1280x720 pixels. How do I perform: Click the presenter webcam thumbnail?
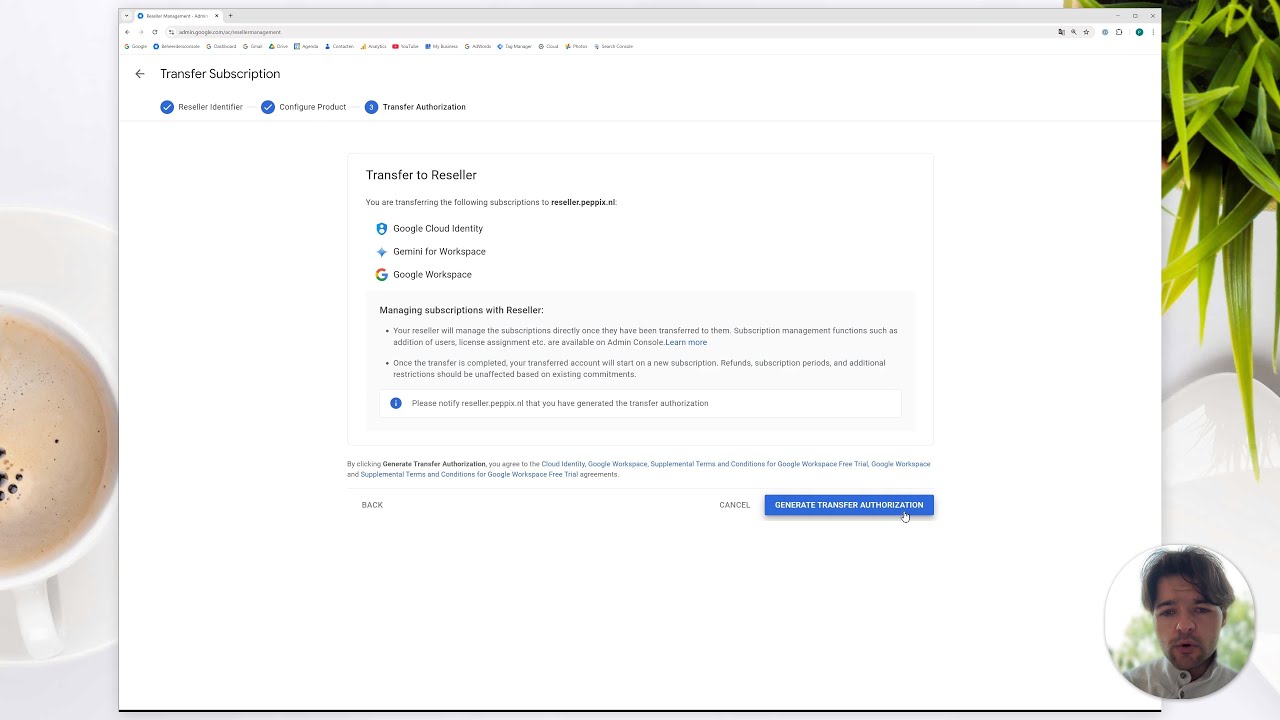pyautogui.click(x=1179, y=622)
